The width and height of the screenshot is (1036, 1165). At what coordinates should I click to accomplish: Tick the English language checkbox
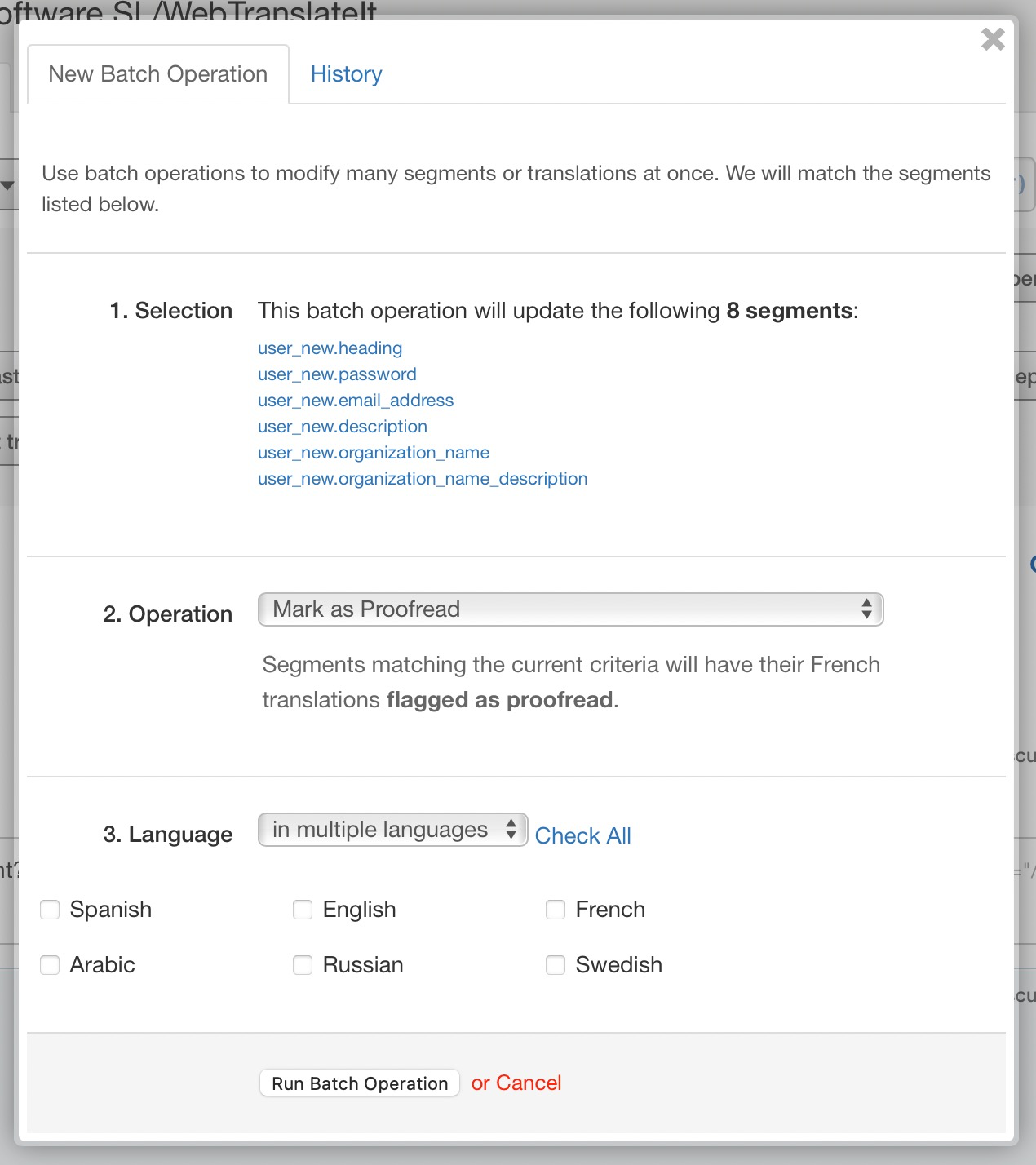pyautogui.click(x=303, y=910)
